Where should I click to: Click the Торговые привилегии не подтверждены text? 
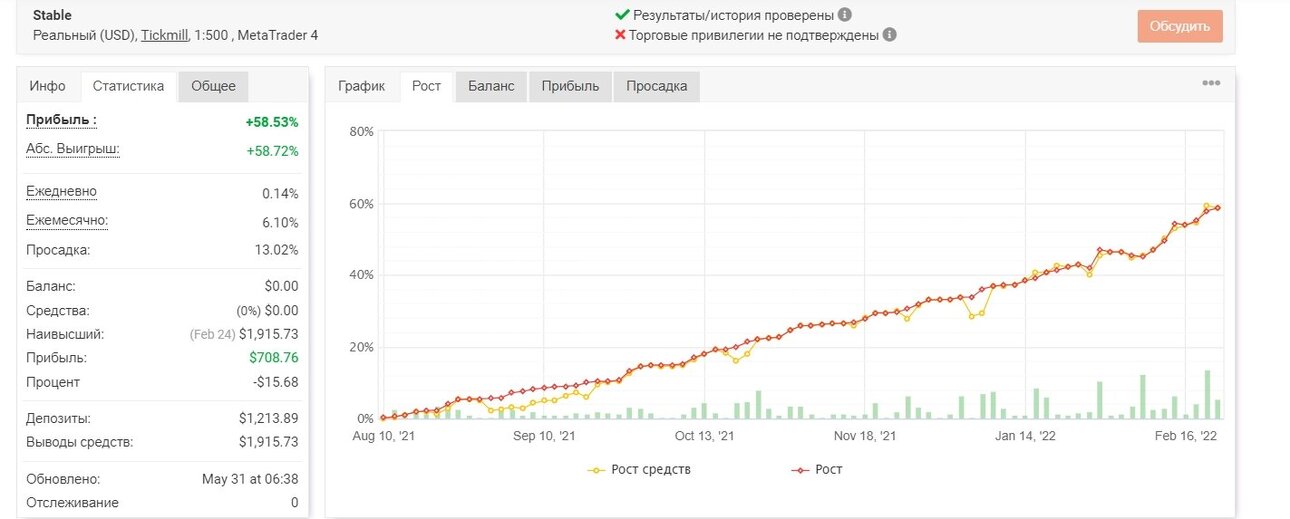click(x=754, y=35)
